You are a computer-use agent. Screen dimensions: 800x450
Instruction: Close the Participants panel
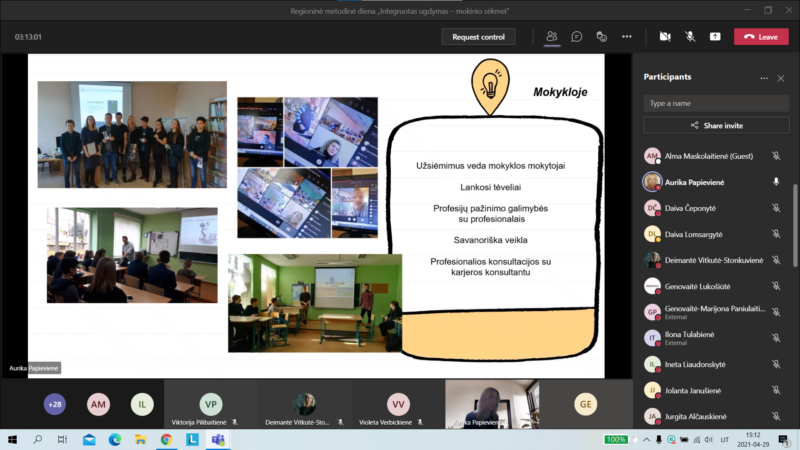pyautogui.click(x=780, y=78)
